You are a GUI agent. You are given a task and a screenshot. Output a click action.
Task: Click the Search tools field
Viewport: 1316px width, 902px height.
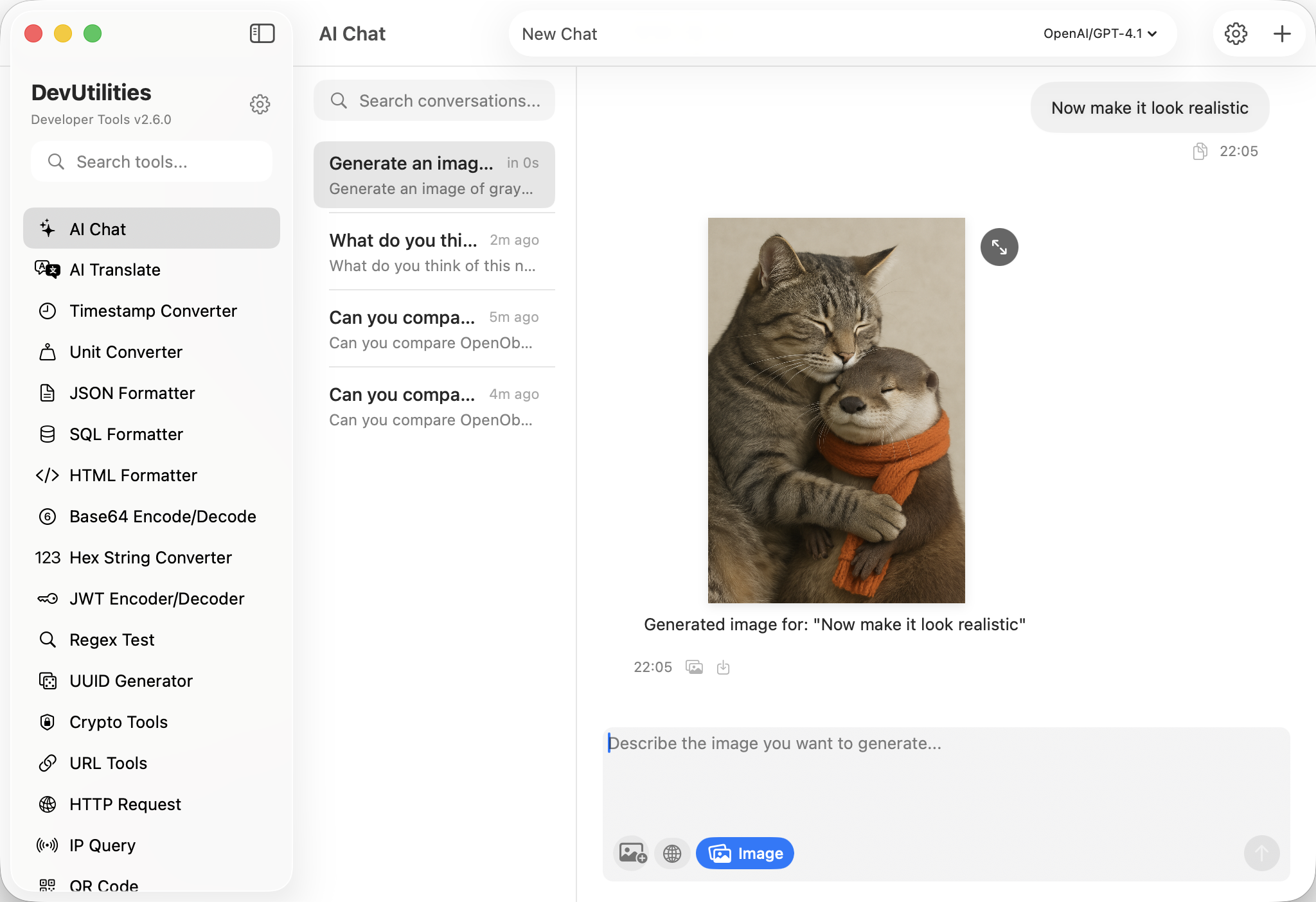tap(152, 162)
